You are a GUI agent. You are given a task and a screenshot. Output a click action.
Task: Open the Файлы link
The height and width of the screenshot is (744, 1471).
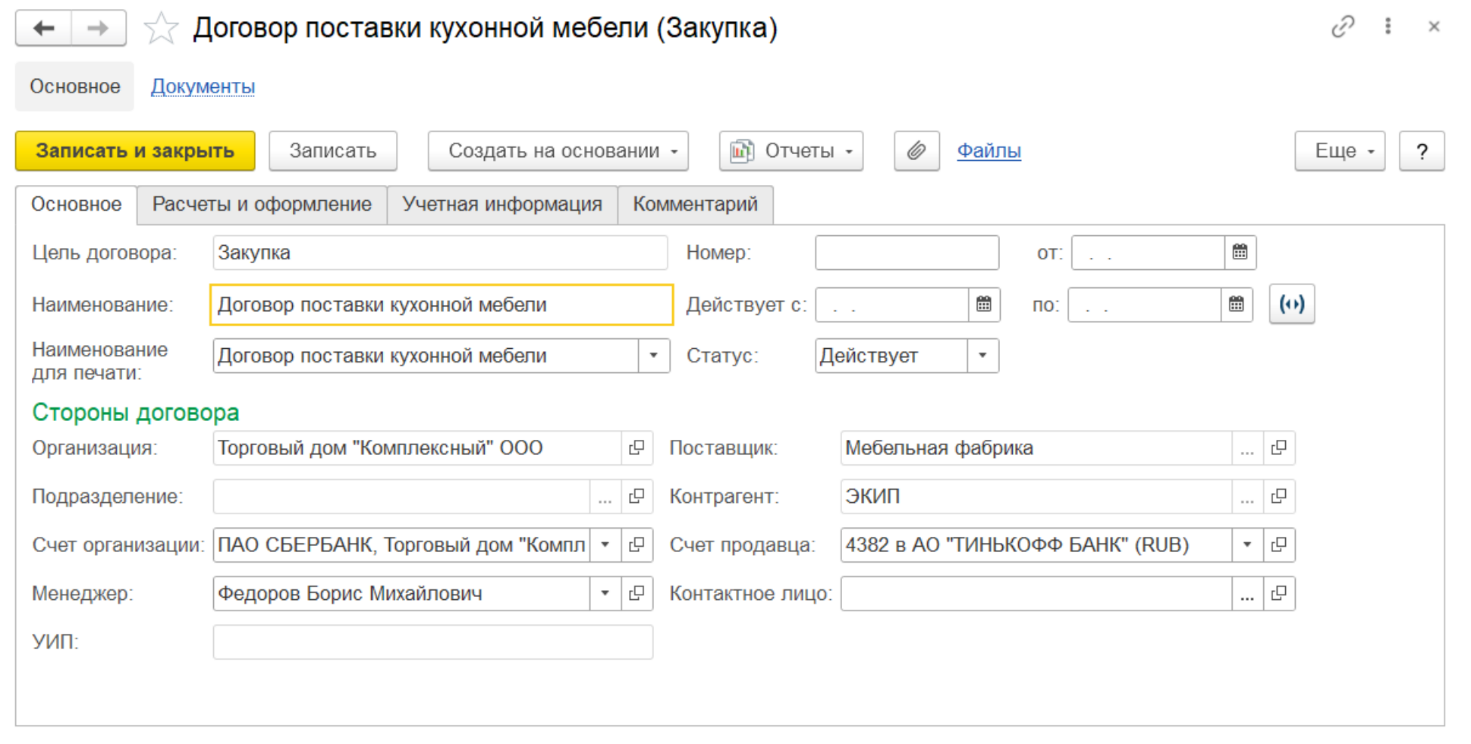coord(989,151)
